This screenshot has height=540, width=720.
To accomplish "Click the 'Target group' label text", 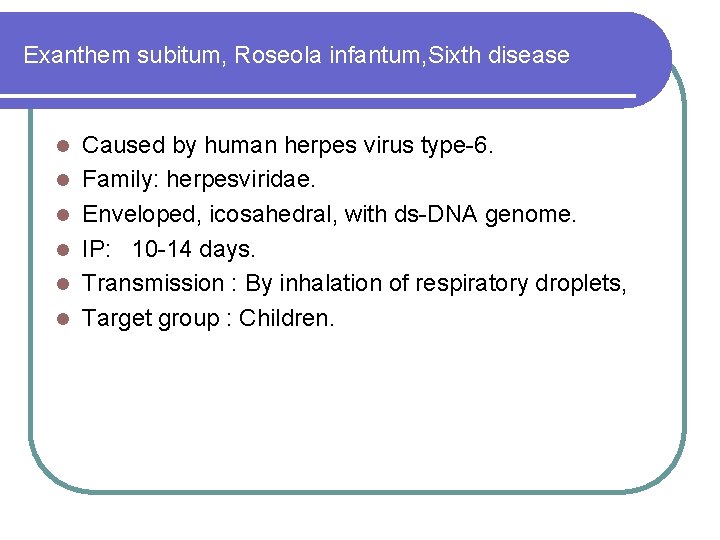I will pos(151,320).
